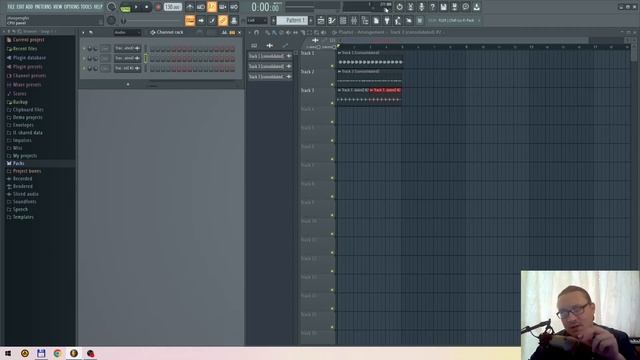640x360 pixels.
Task: Toggle the metronome icon
Action: (x=190, y=7)
